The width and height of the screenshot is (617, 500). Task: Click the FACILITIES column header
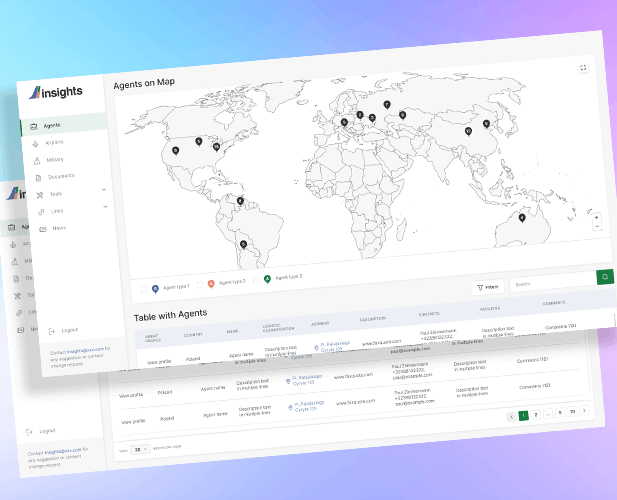(x=490, y=309)
